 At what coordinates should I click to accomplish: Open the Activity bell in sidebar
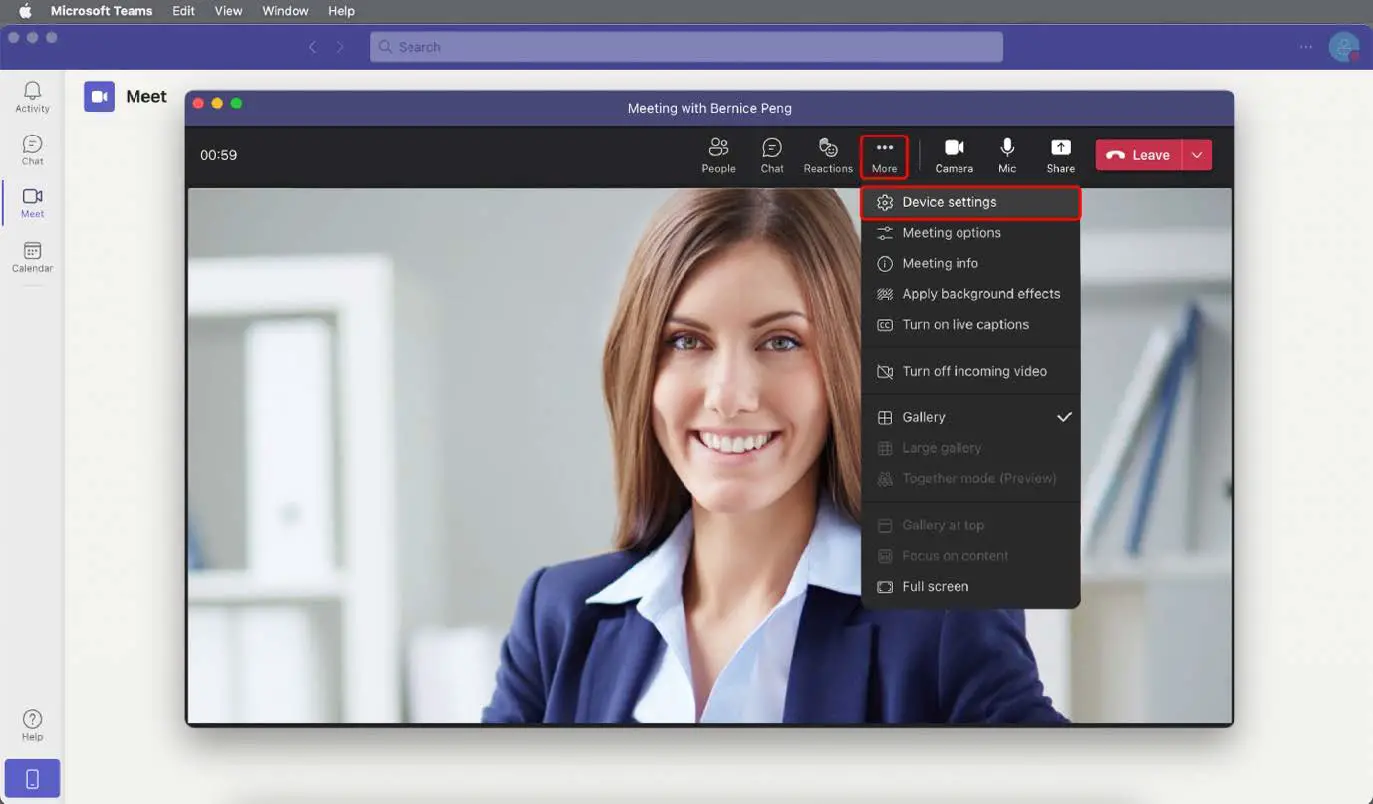[32, 97]
